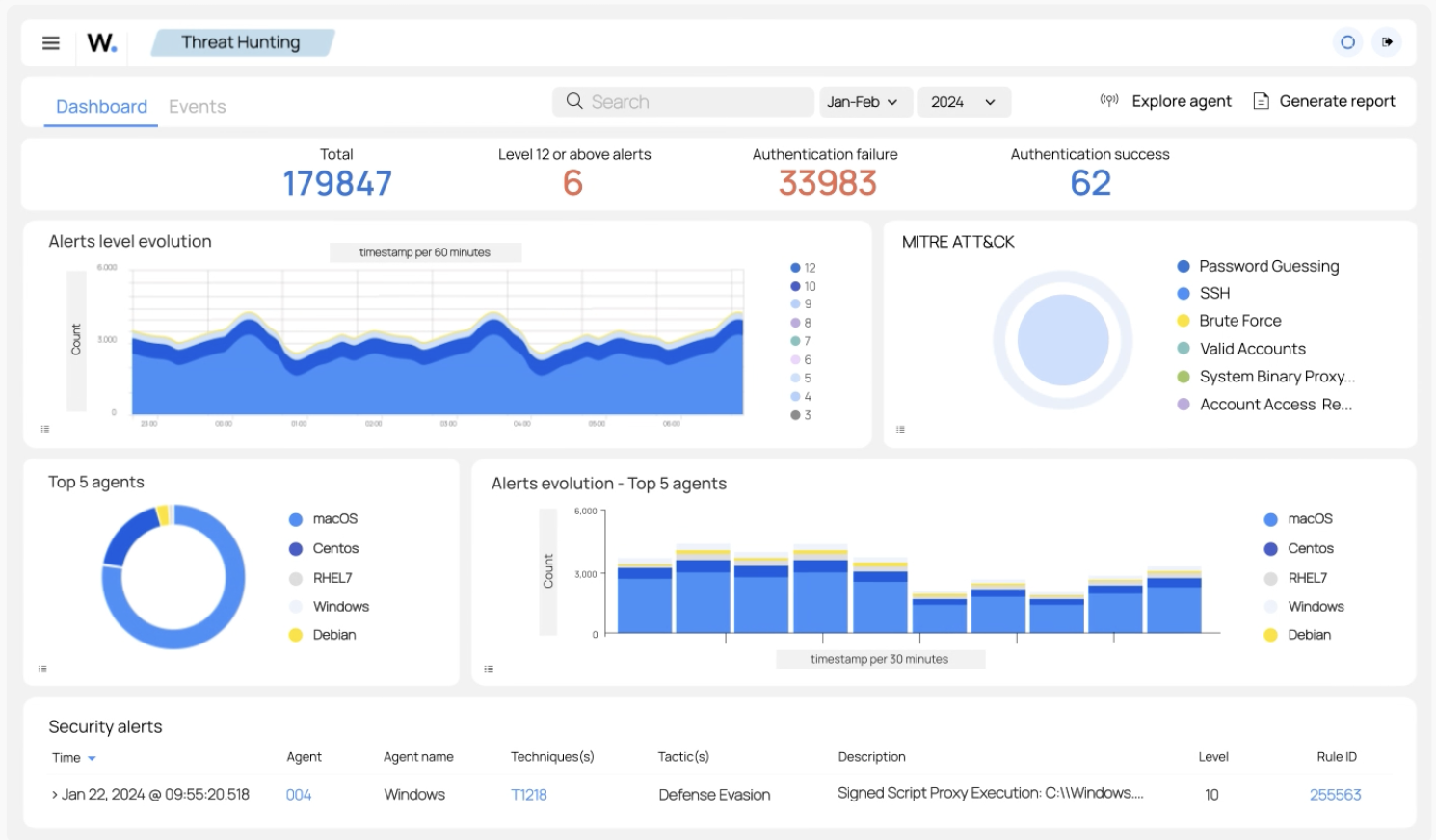Screen dimensions: 1436x840
Task: Click the Generate report document icon
Action: click(1261, 100)
